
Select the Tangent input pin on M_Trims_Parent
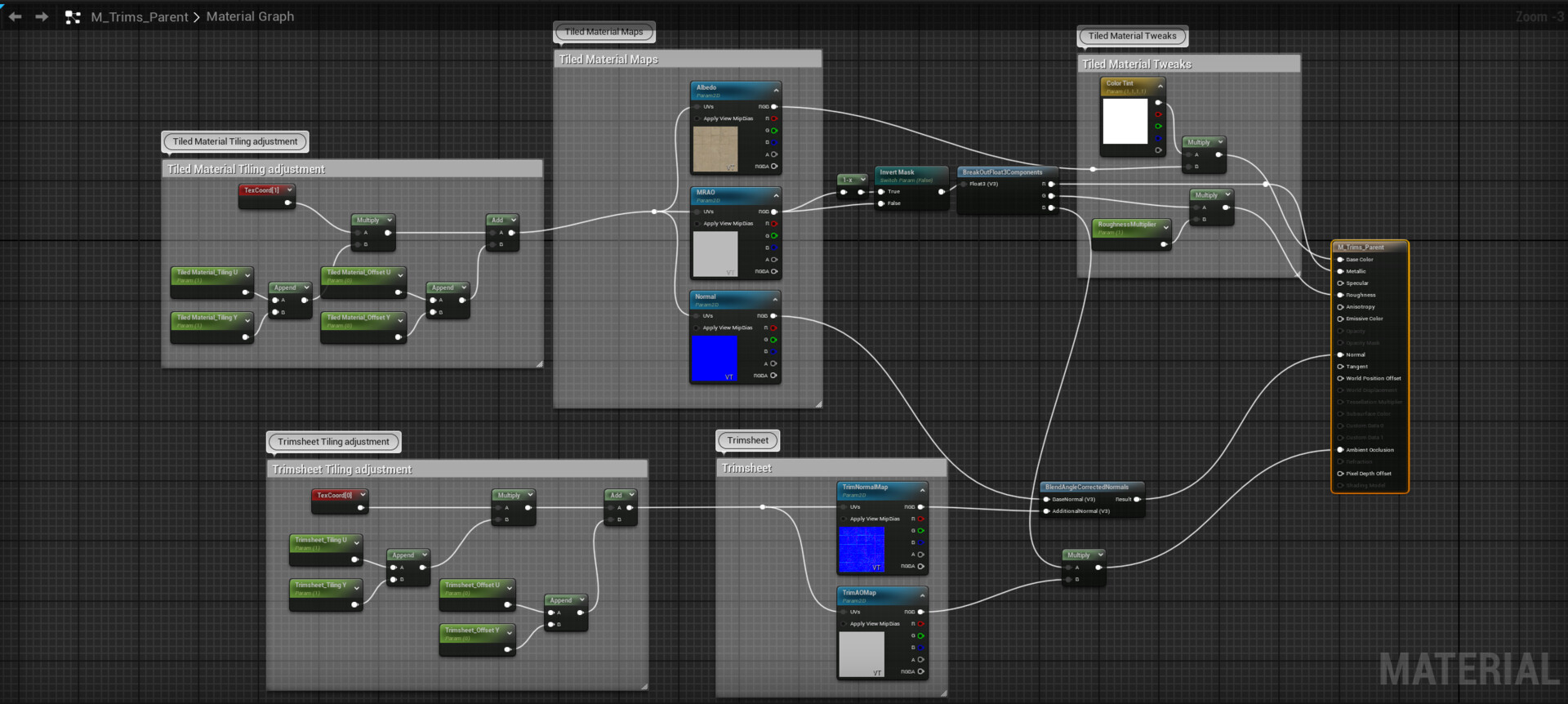point(1340,367)
